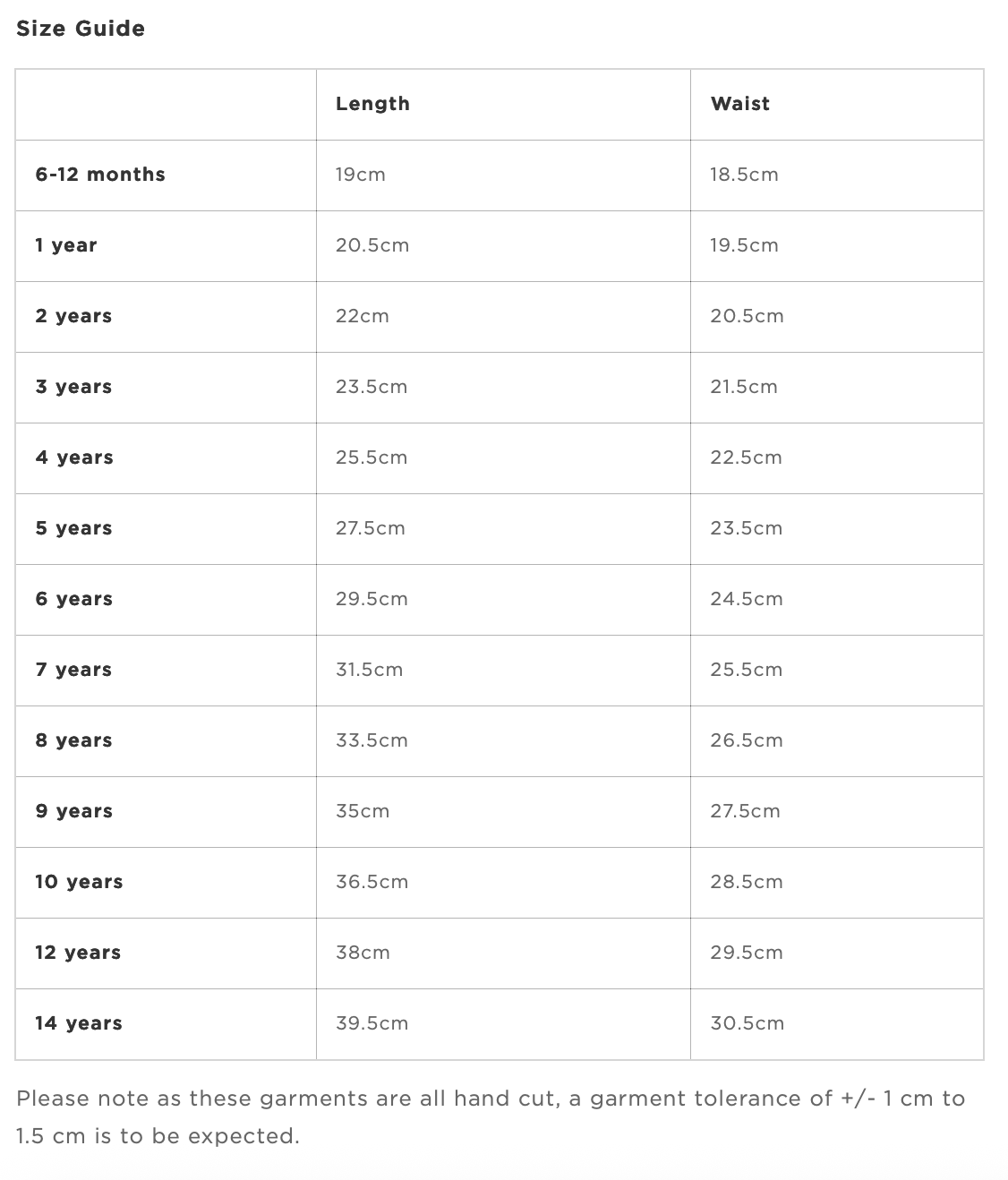Click the 4 years waist 22.5cm cell
This screenshot has width=1008, height=1180.
click(x=837, y=458)
